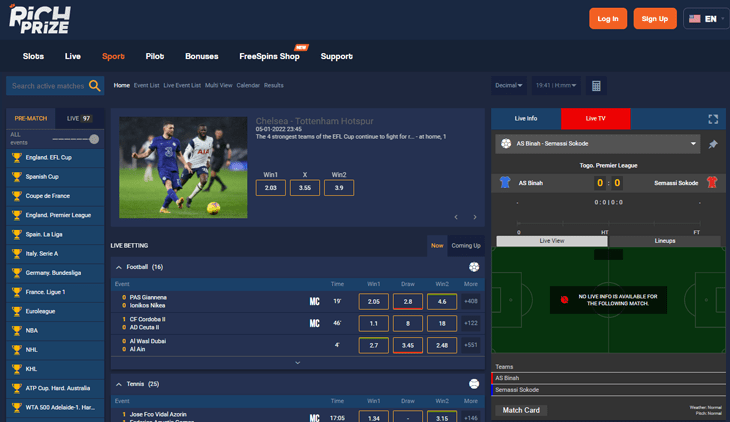The height and width of the screenshot is (422, 730).
Task: Open FreeSpins Shop menu item
Action: (x=269, y=56)
